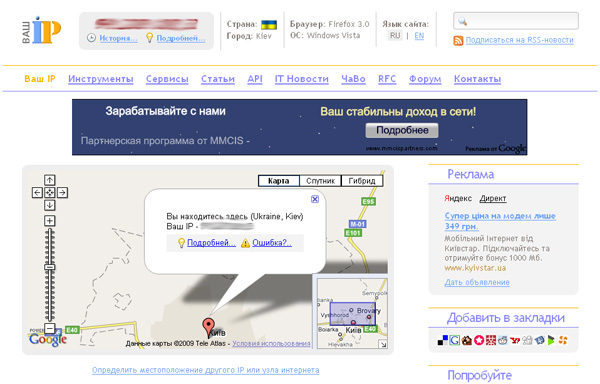Bookmark page on Yahoo
600x384 pixels.
515,340
